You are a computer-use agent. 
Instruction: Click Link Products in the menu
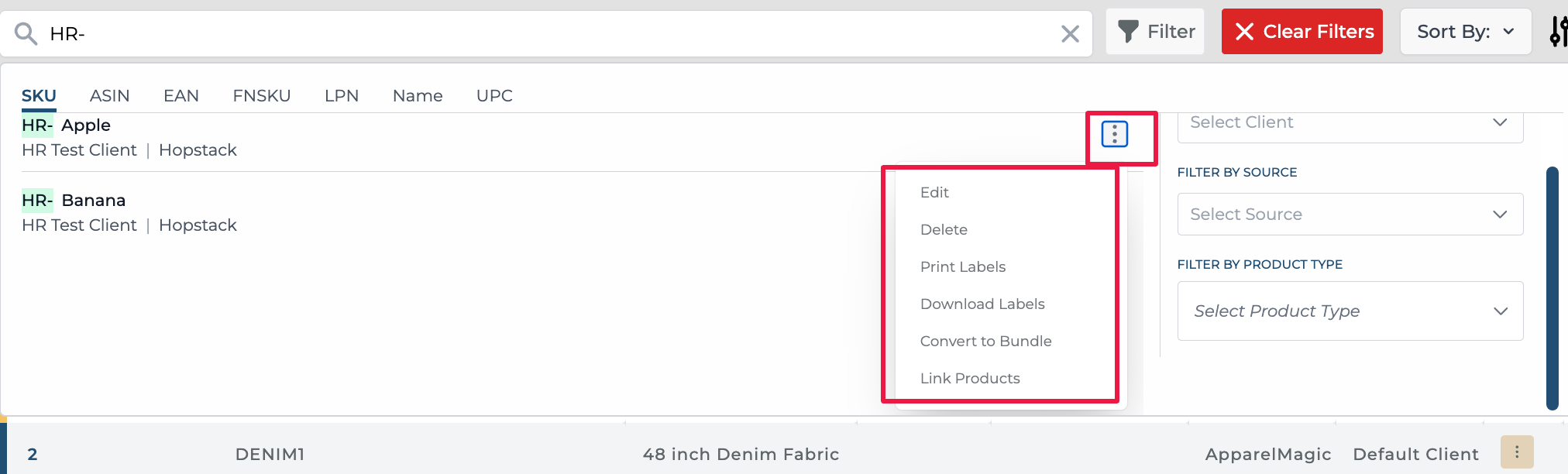click(970, 378)
